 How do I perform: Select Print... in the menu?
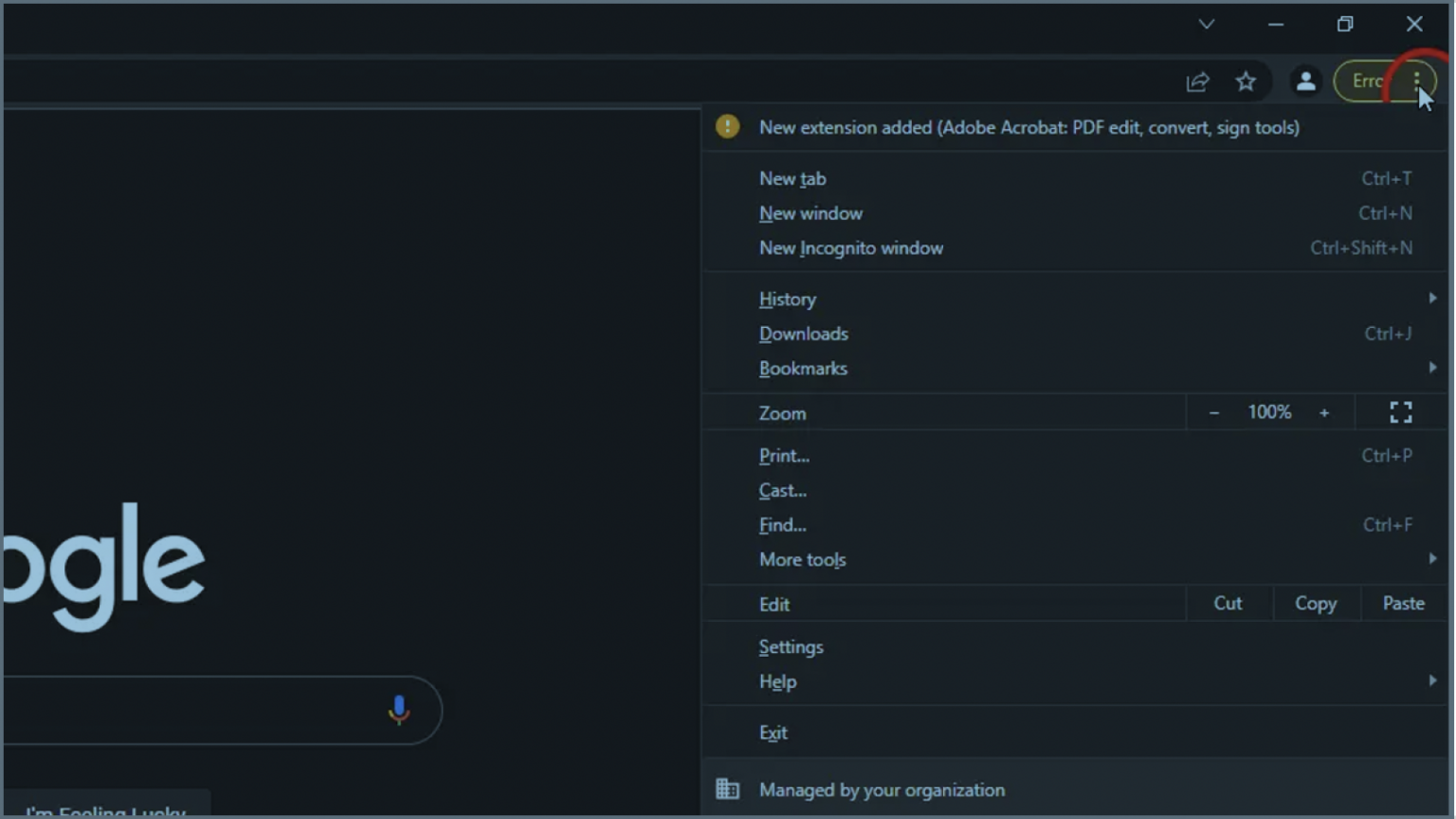pyautogui.click(x=1075, y=456)
